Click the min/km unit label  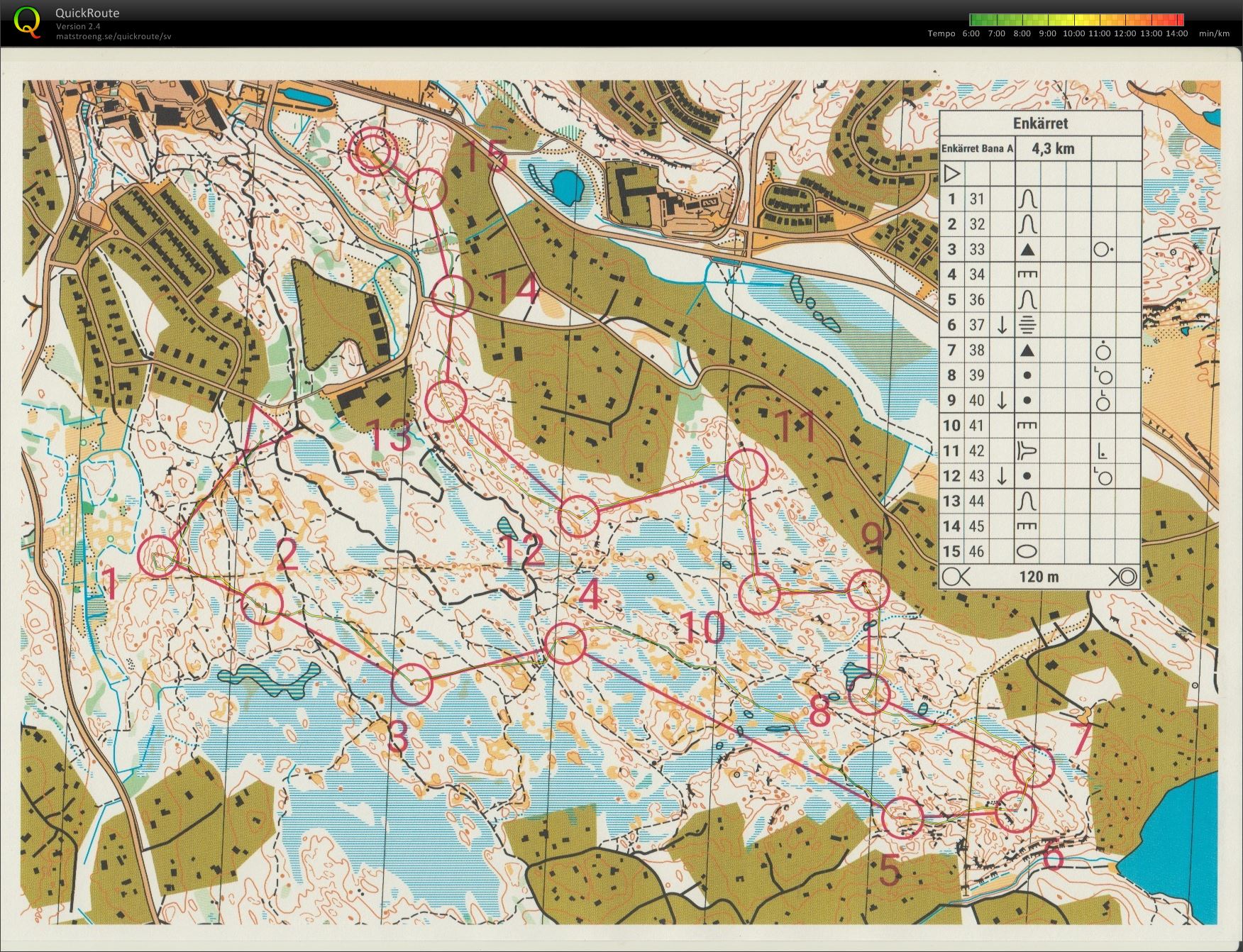click(x=1214, y=33)
